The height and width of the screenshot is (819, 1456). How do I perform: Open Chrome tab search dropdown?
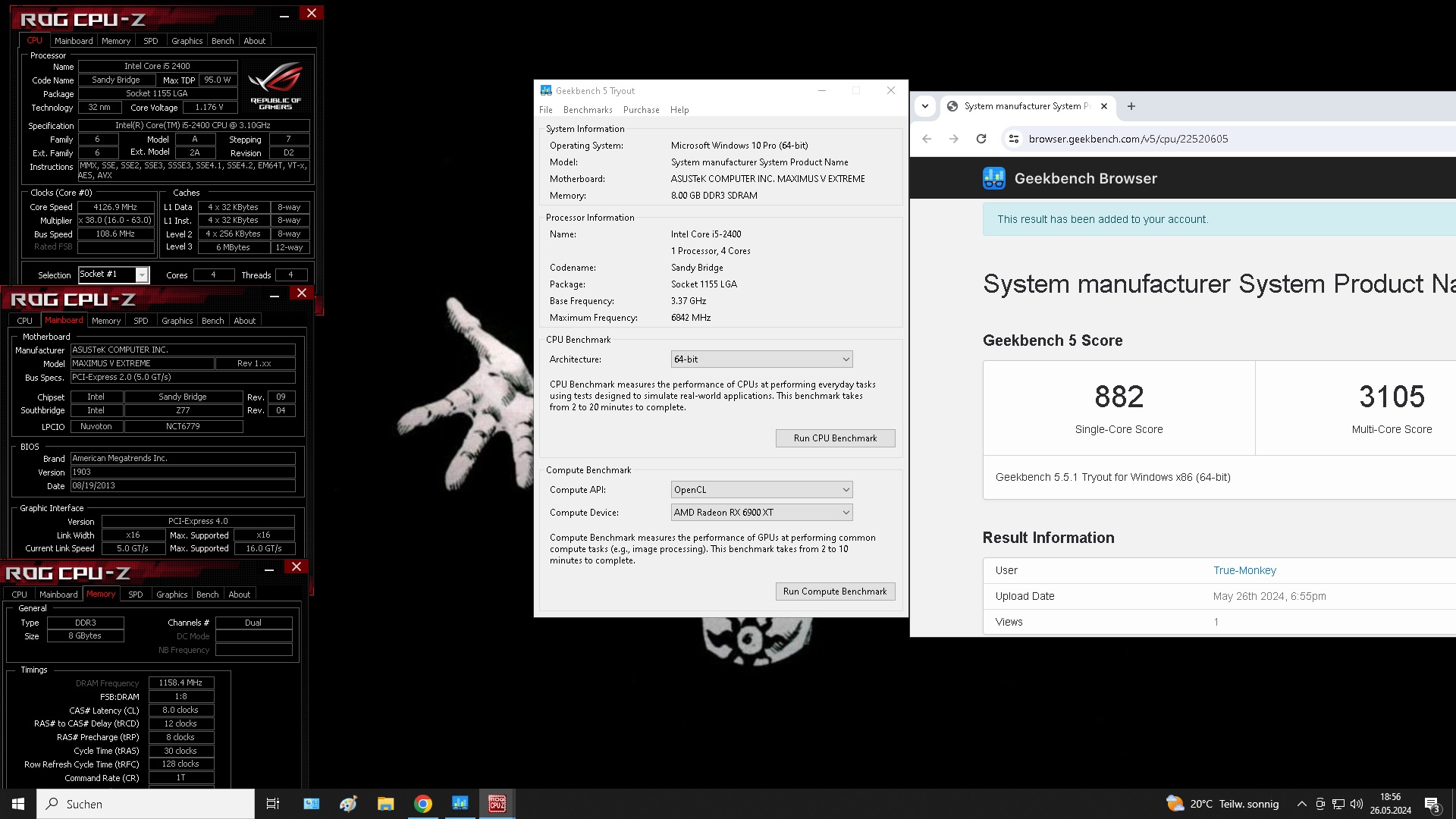click(x=925, y=106)
